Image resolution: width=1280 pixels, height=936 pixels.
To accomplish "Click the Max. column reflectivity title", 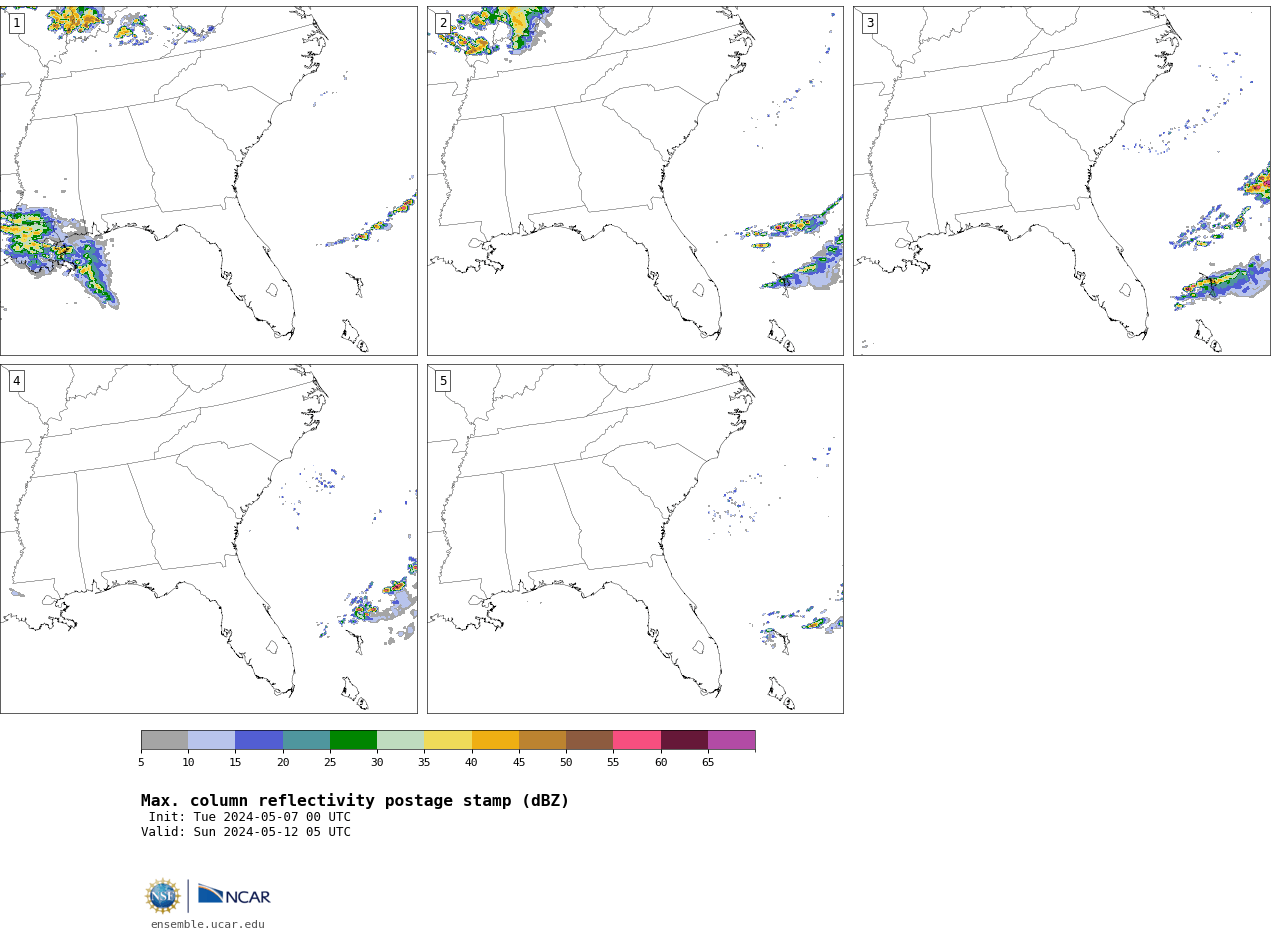I will (x=355, y=801).
